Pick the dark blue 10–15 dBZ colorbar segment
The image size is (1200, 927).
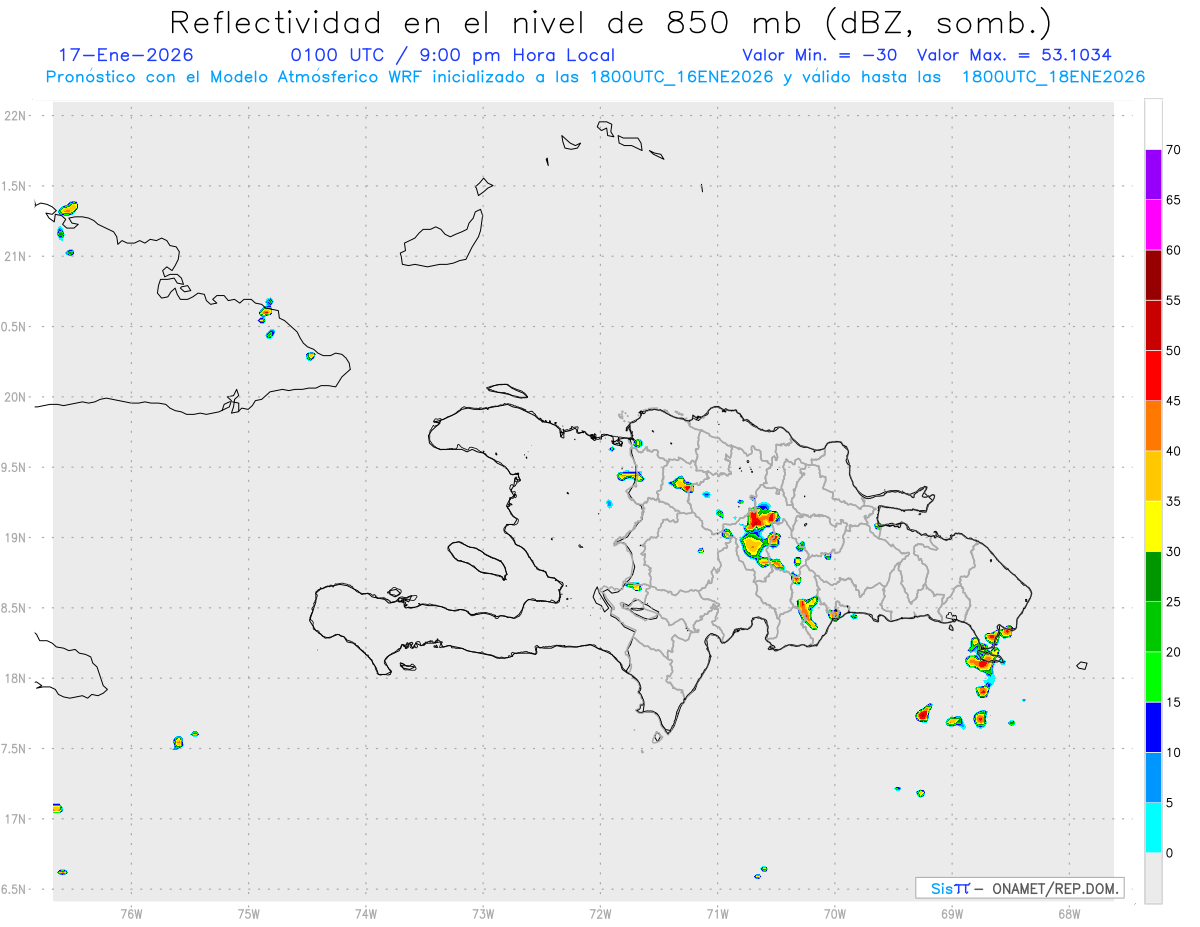1153,727
